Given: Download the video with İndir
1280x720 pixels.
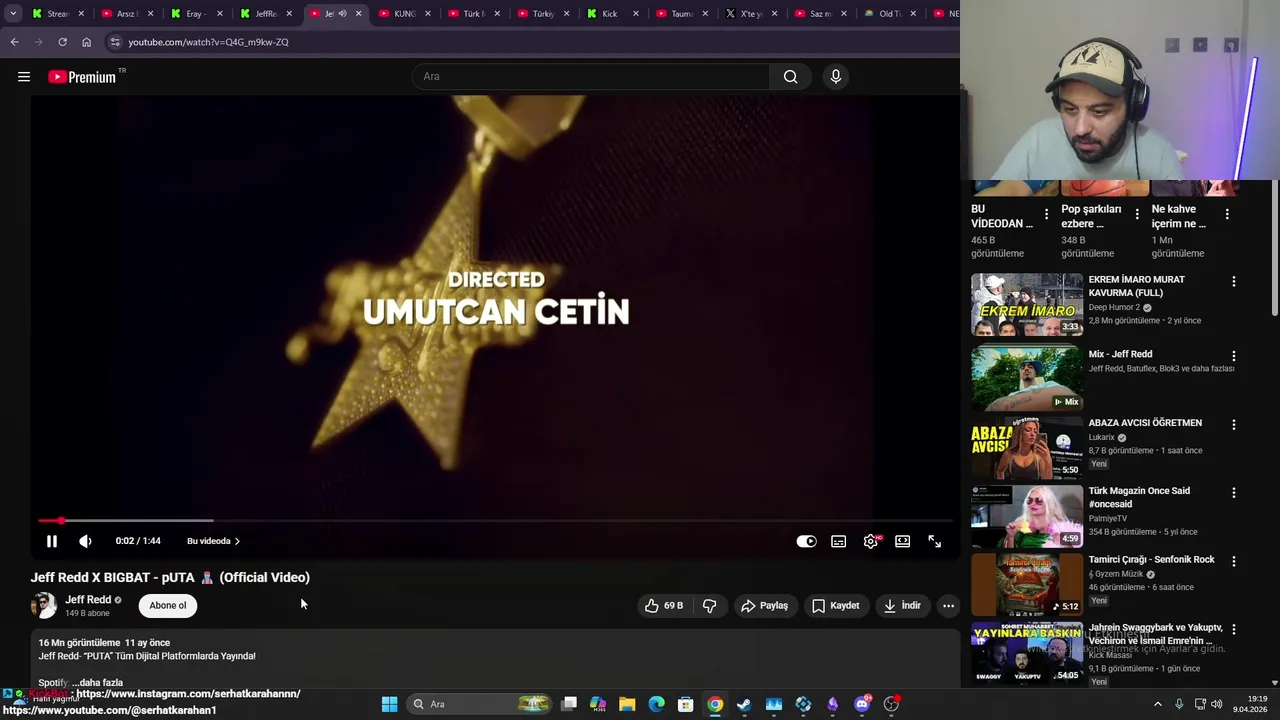Looking at the screenshot, I should click(901, 605).
